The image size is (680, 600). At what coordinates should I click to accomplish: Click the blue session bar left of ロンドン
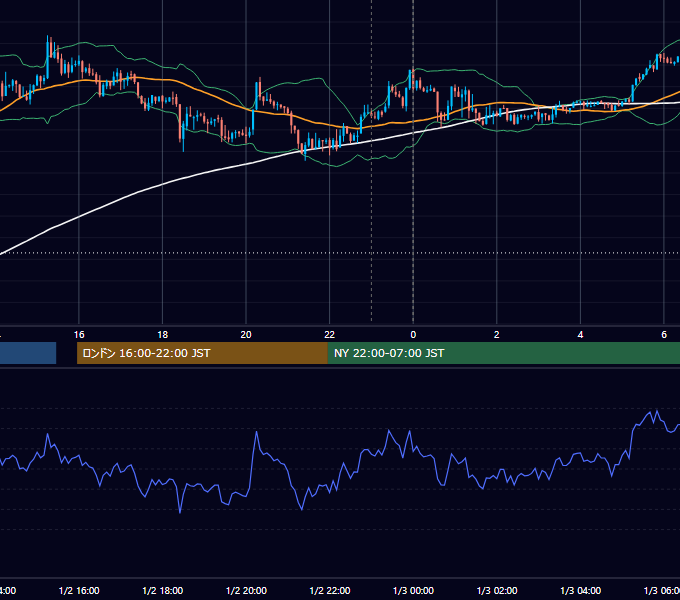click(x=28, y=353)
